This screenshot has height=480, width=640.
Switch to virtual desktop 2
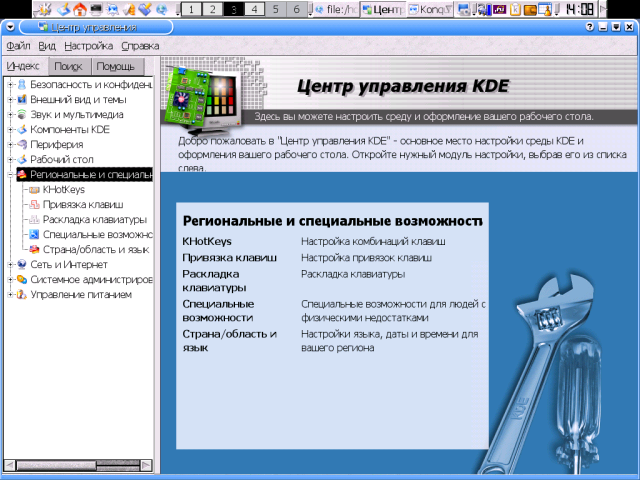tap(212, 9)
